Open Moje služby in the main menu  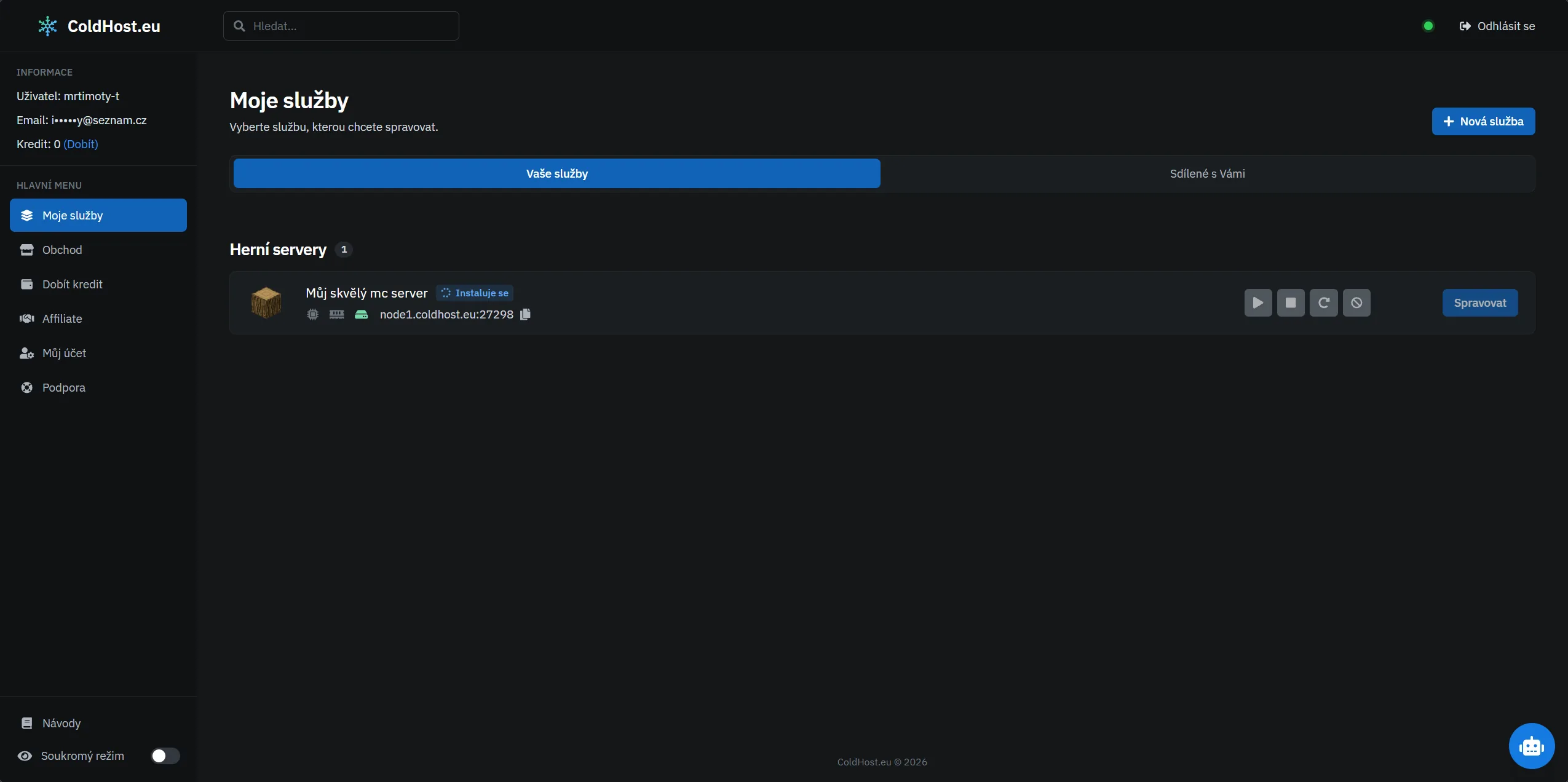tap(98, 215)
